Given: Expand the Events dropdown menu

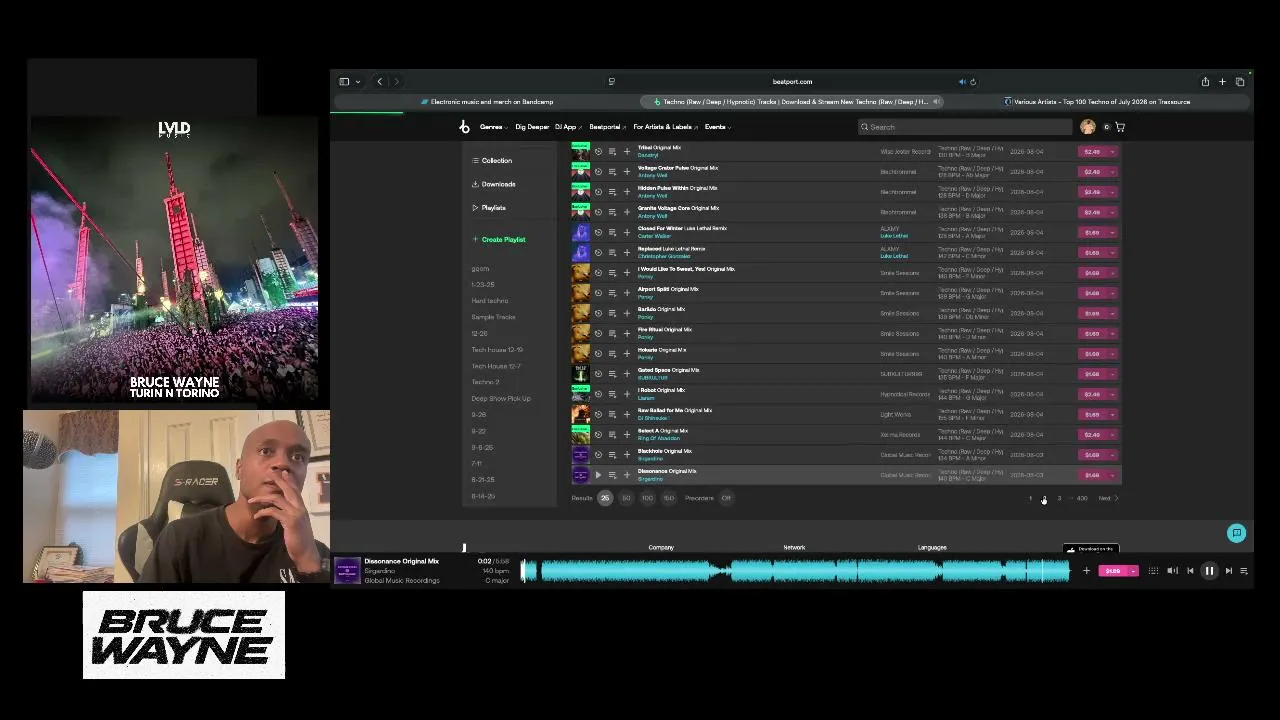Looking at the screenshot, I should pyautogui.click(x=717, y=127).
